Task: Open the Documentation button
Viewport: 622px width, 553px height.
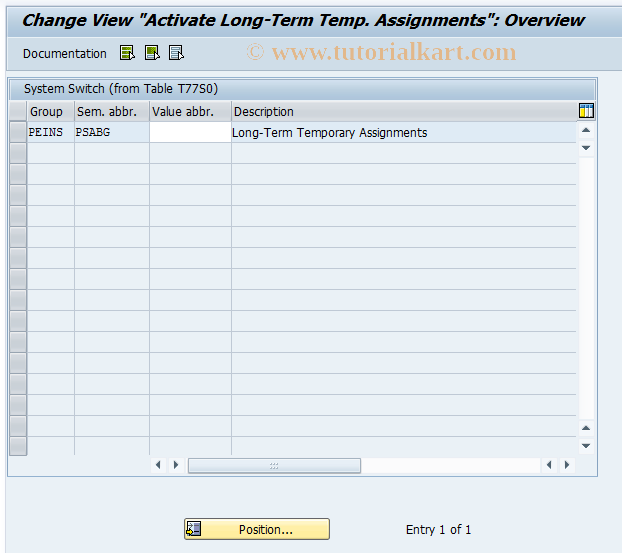Action: pyautogui.click(x=65, y=54)
